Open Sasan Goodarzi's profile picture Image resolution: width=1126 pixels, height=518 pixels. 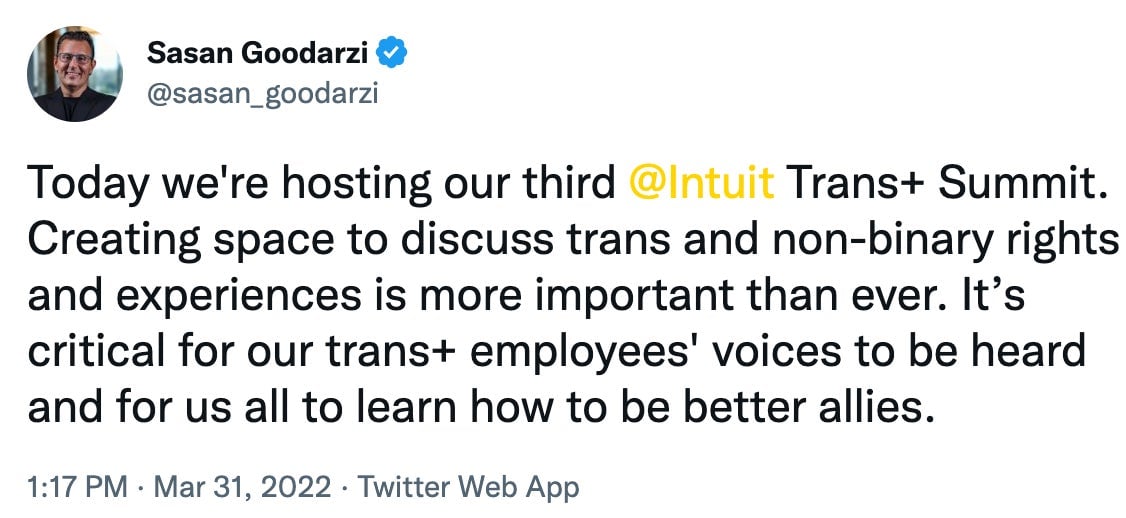pyautogui.click(x=75, y=74)
